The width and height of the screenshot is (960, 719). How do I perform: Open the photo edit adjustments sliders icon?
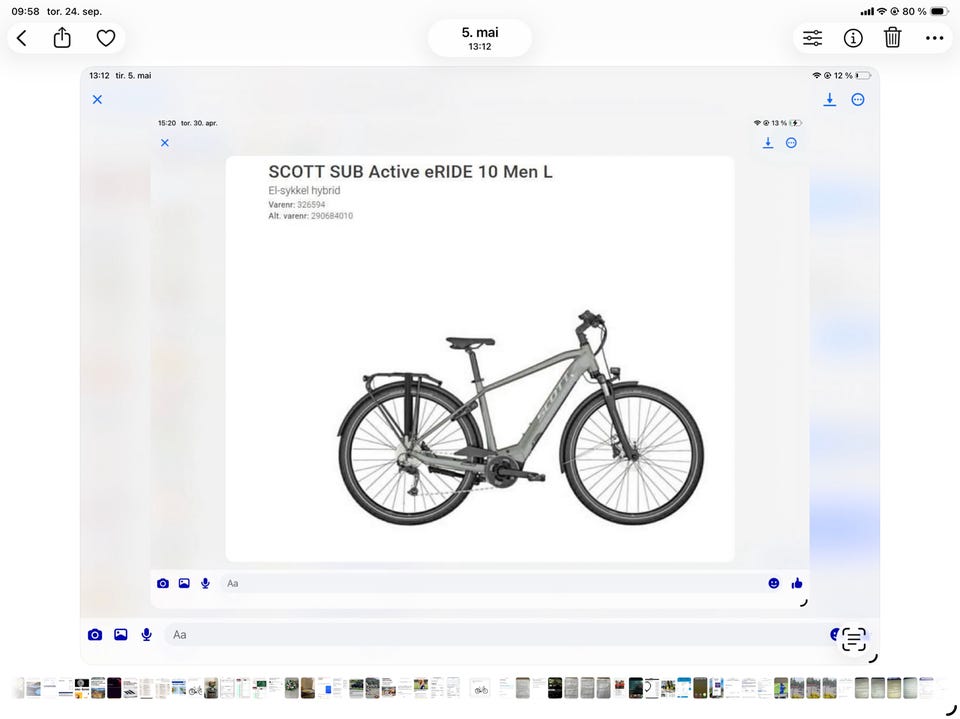pyautogui.click(x=812, y=38)
